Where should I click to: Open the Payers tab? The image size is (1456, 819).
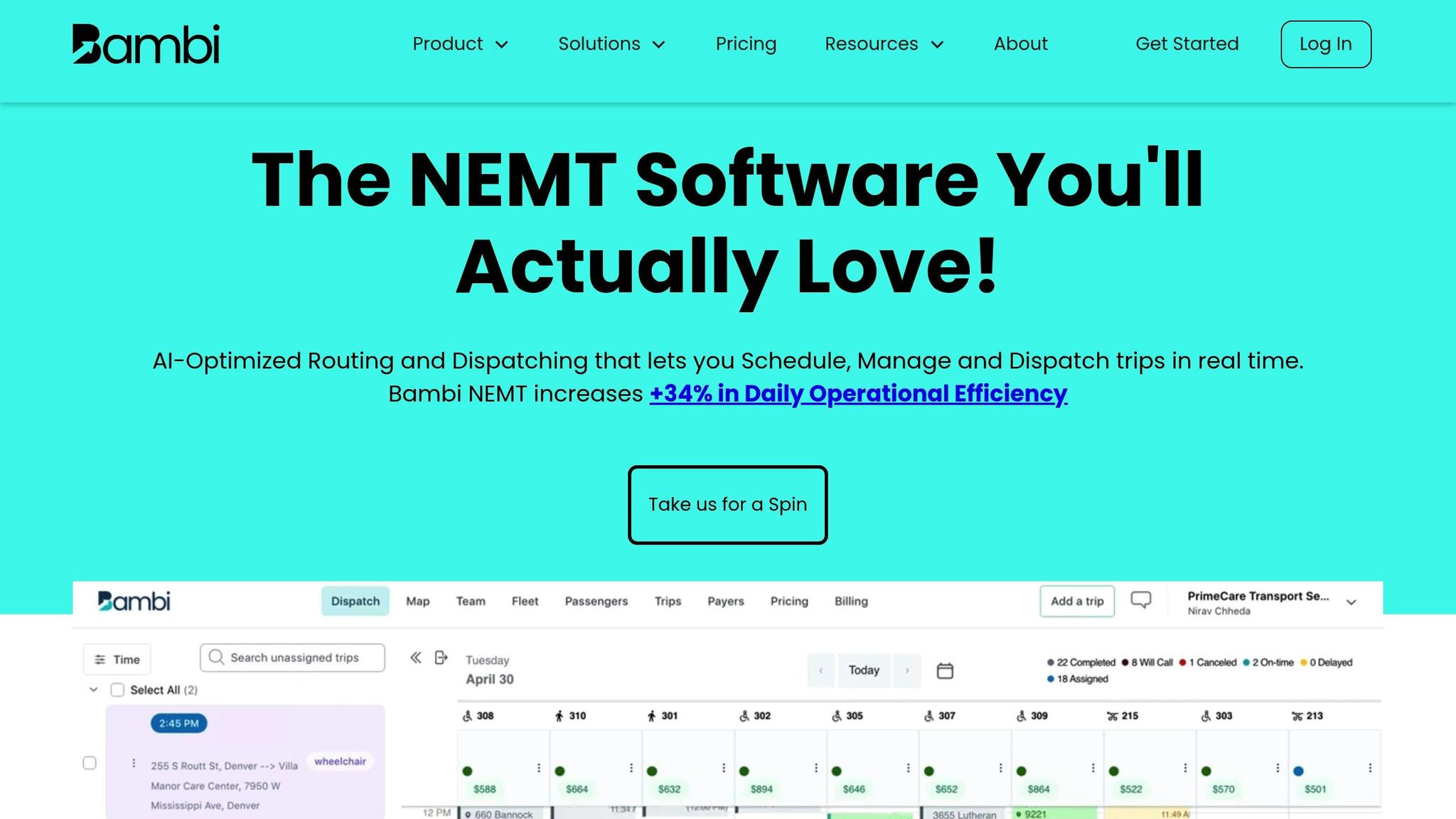pos(726,601)
